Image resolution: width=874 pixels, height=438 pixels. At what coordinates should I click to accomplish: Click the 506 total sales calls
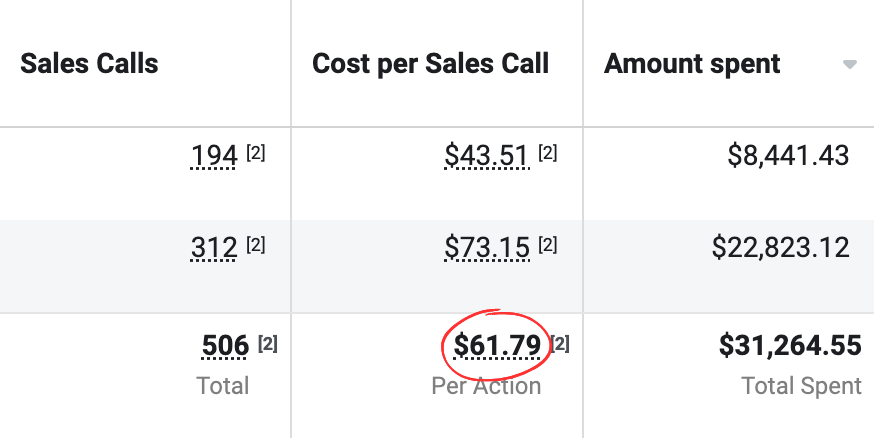225,346
